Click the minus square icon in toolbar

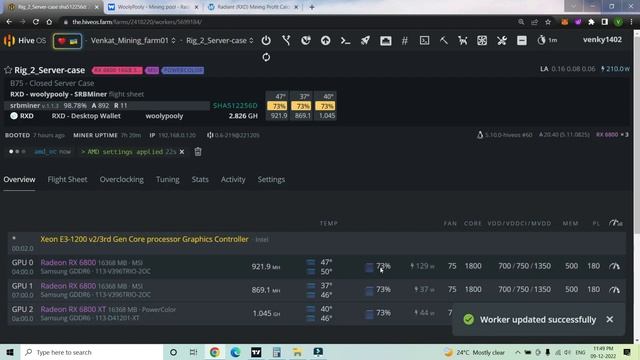tap(522, 40)
